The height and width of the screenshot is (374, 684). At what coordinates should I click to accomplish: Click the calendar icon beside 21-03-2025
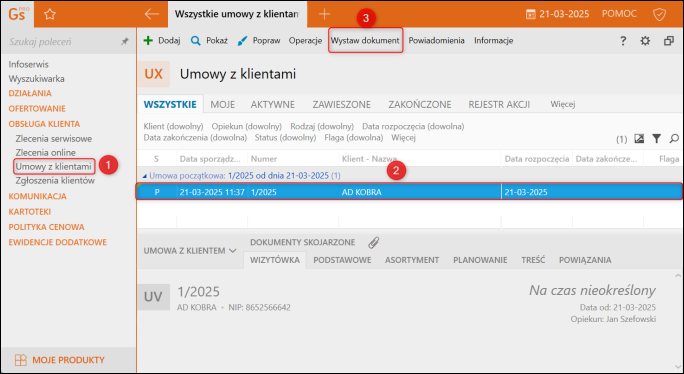coord(530,14)
